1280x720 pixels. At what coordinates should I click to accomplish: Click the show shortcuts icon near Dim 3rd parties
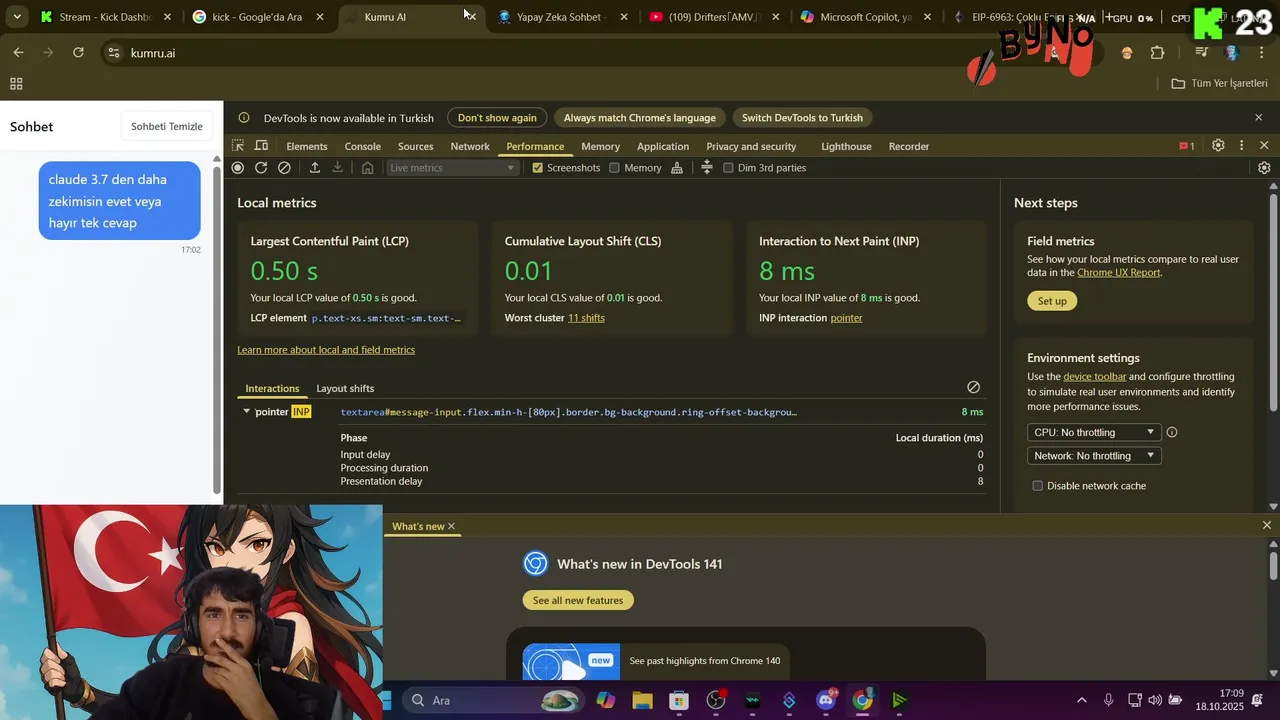[x=707, y=168]
